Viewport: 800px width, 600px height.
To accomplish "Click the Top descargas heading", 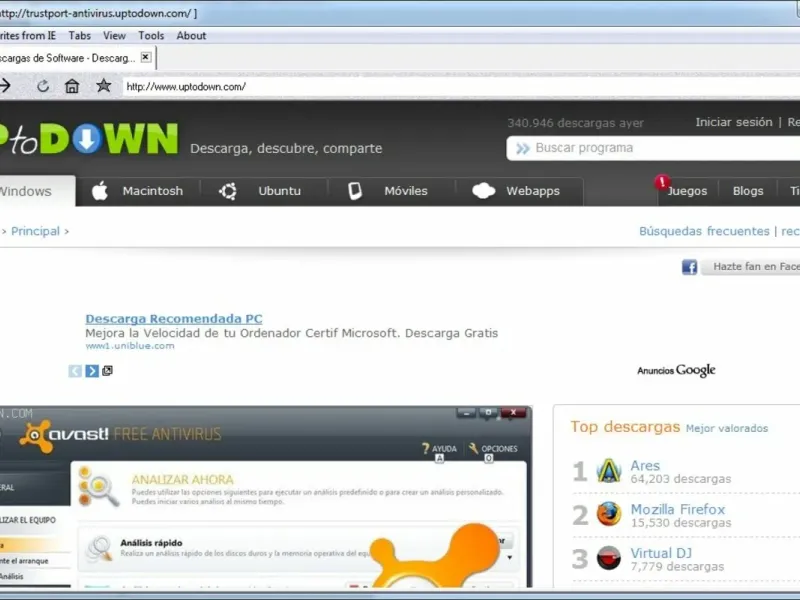I will point(625,427).
